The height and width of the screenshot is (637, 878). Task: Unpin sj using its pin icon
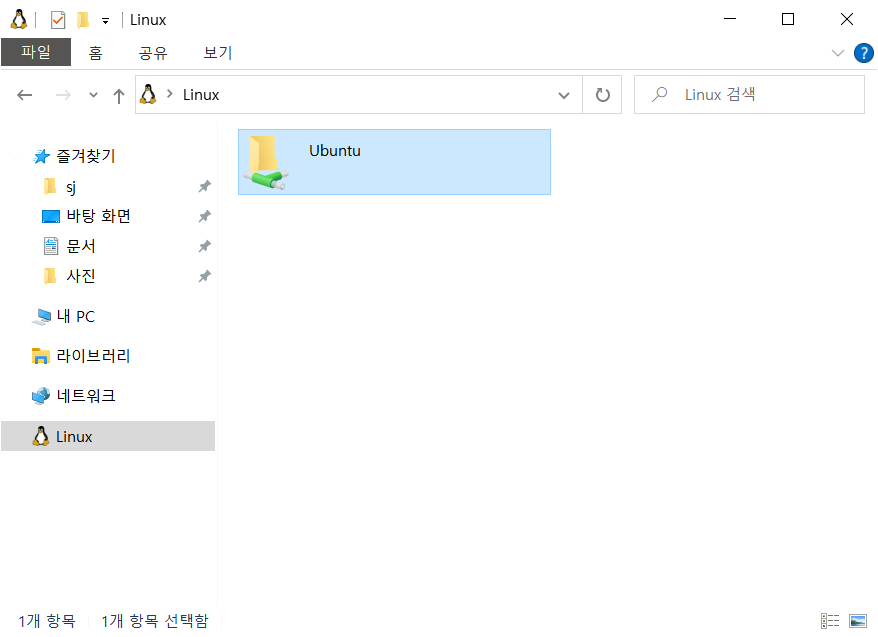[x=204, y=186]
